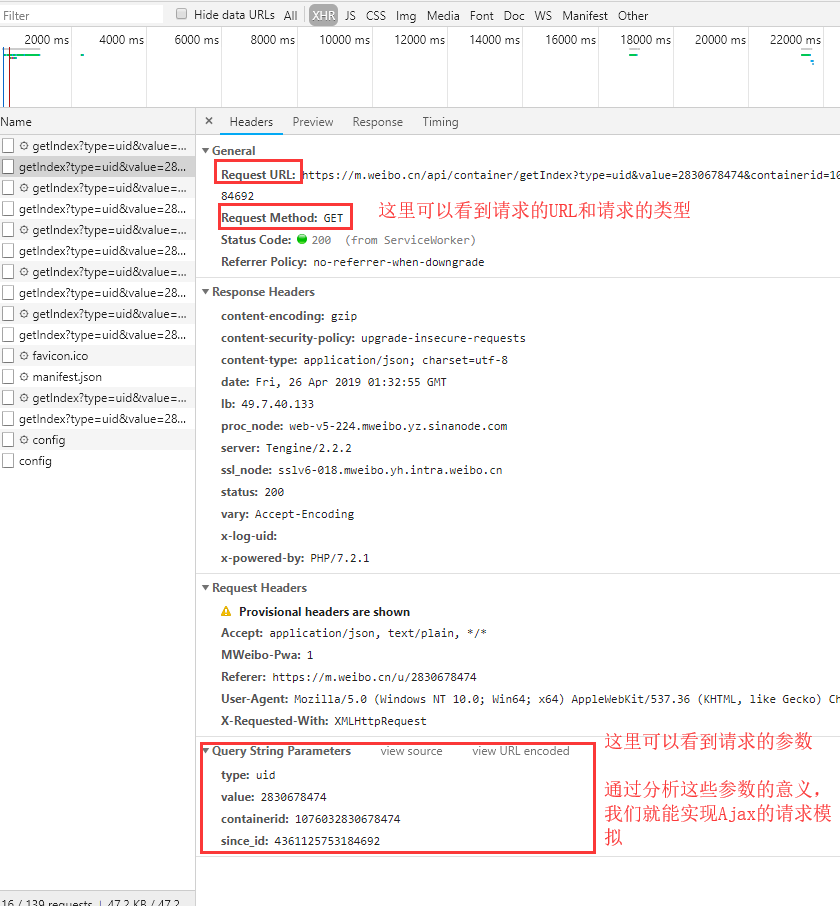Viewport: 840px width, 906px height.
Task: Focus the Filter input field
Action: tap(81, 15)
